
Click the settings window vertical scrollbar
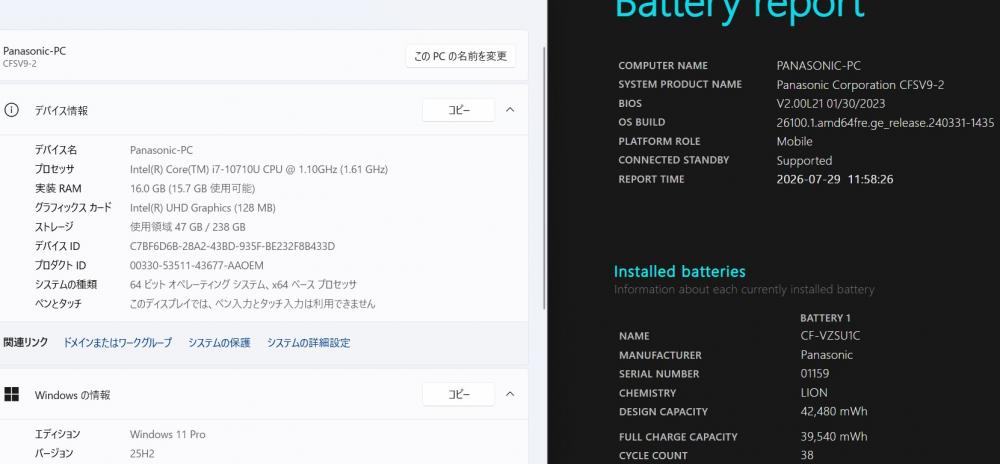click(544, 178)
